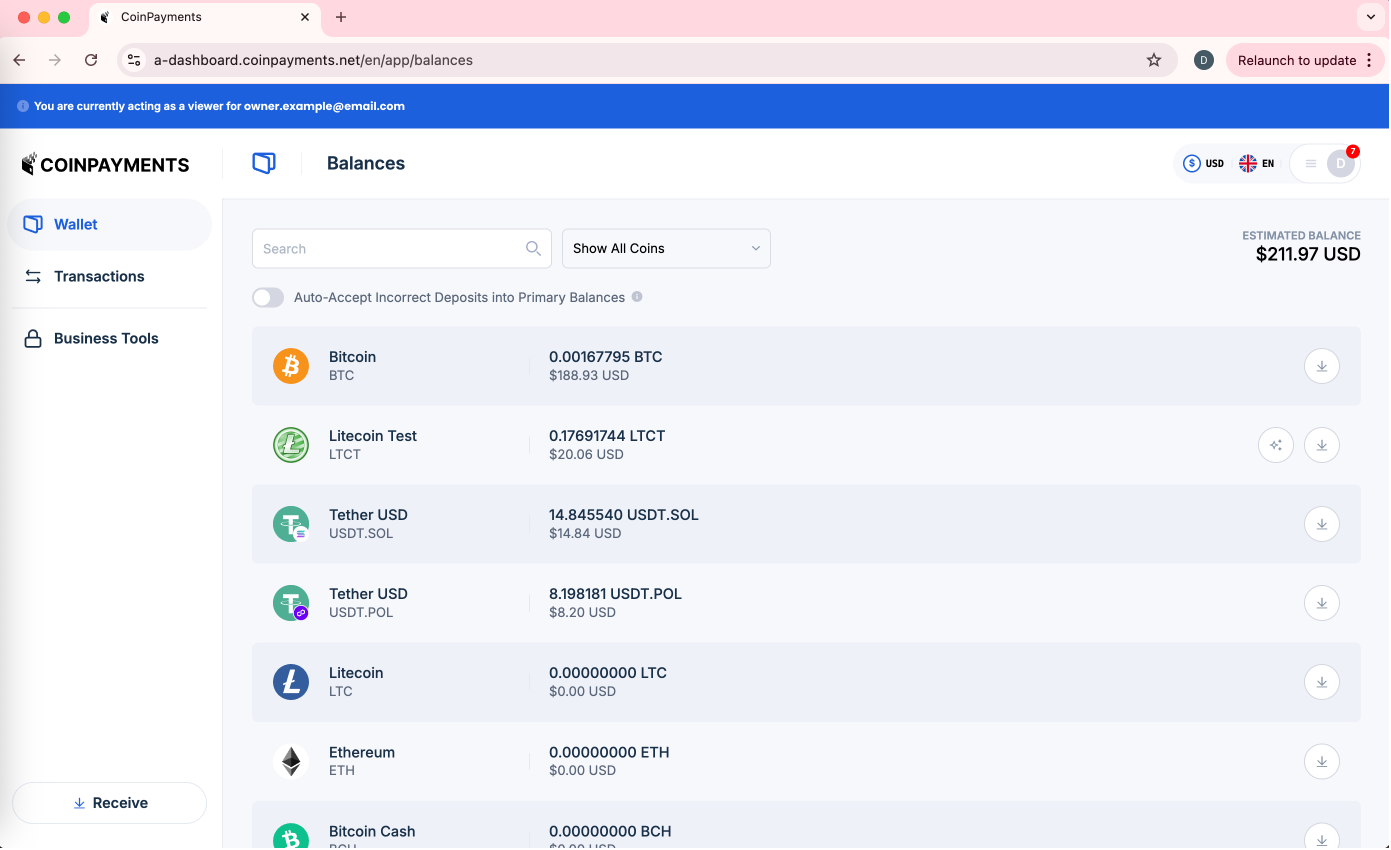Click the search magnifier icon

coord(533,249)
